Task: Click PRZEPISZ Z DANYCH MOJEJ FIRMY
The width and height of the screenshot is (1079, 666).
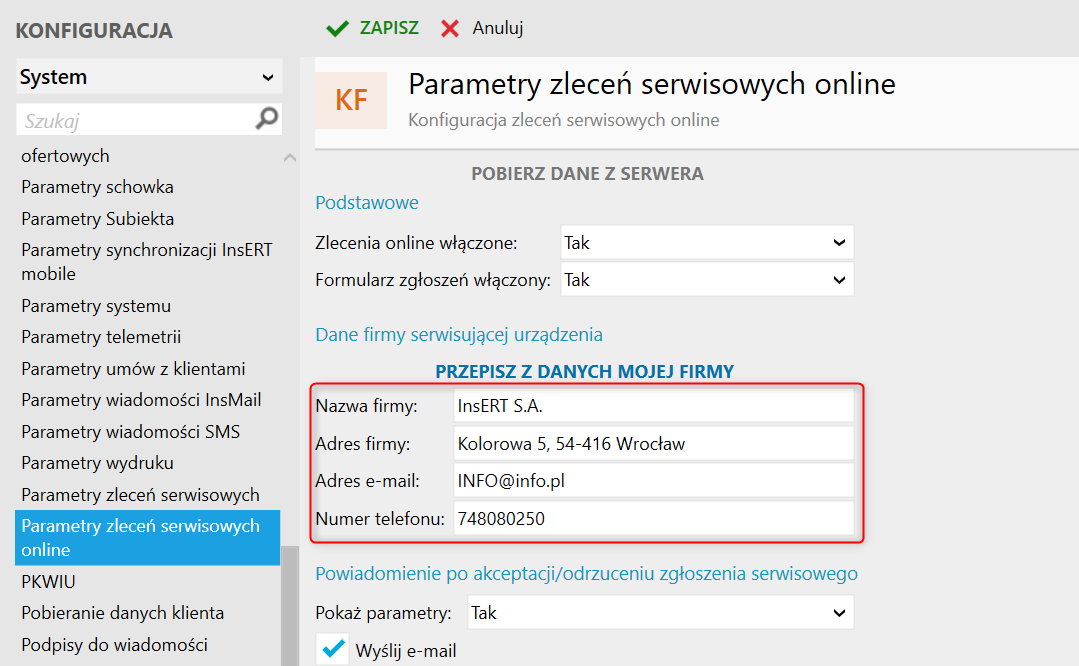Action: pos(585,372)
